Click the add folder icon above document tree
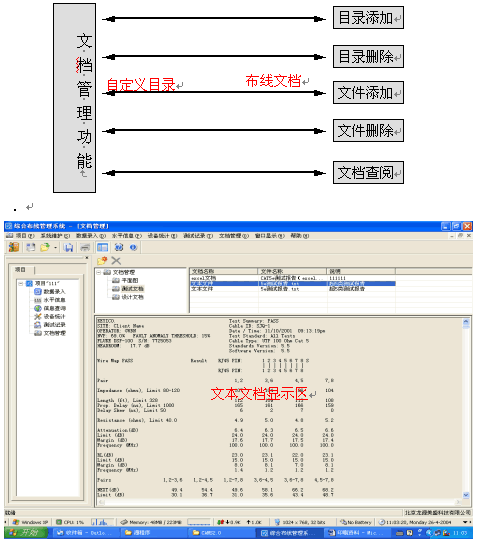The width and height of the screenshot is (481, 542). pyautogui.click(x=102, y=261)
